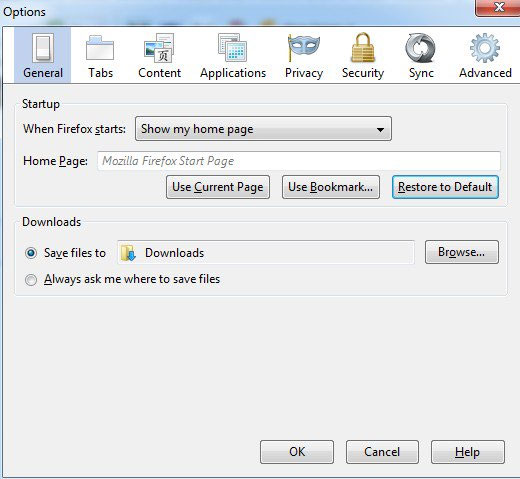Confirm options with the OK button

click(x=297, y=452)
